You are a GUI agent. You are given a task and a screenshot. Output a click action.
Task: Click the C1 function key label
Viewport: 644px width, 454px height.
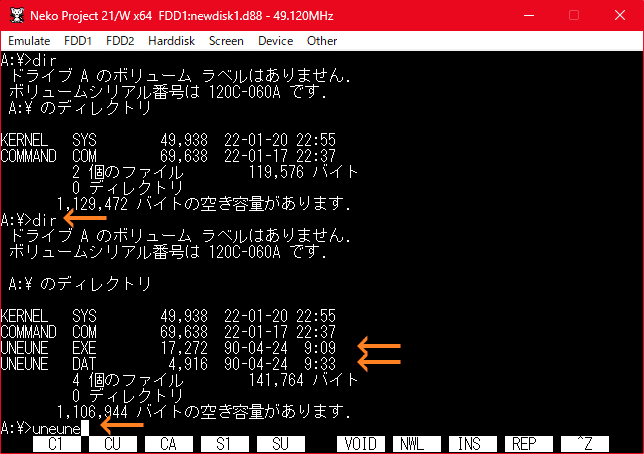pyautogui.click(x=57, y=444)
